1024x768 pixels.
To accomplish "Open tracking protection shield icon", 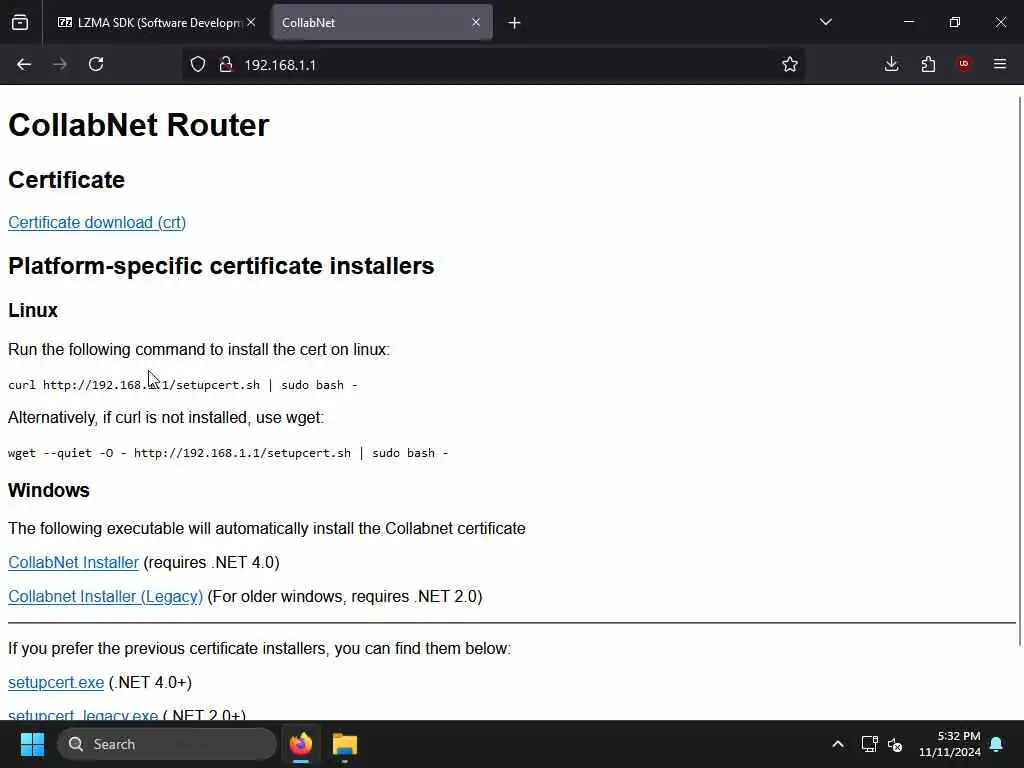I will pyautogui.click(x=198, y=64).
